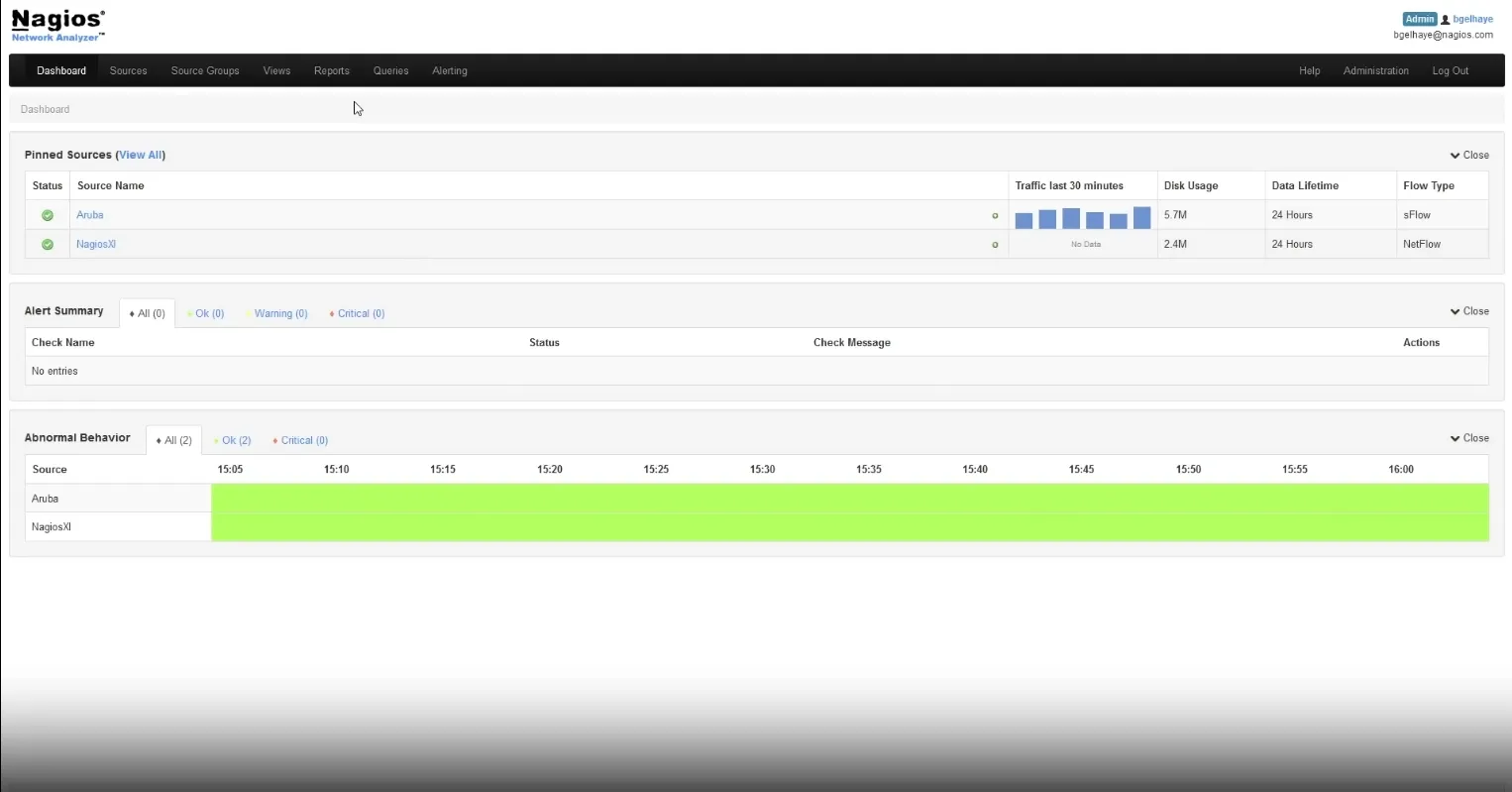1512x792 pixels.
Task: Click the 16:00 timeline label
Action: 1401,469
